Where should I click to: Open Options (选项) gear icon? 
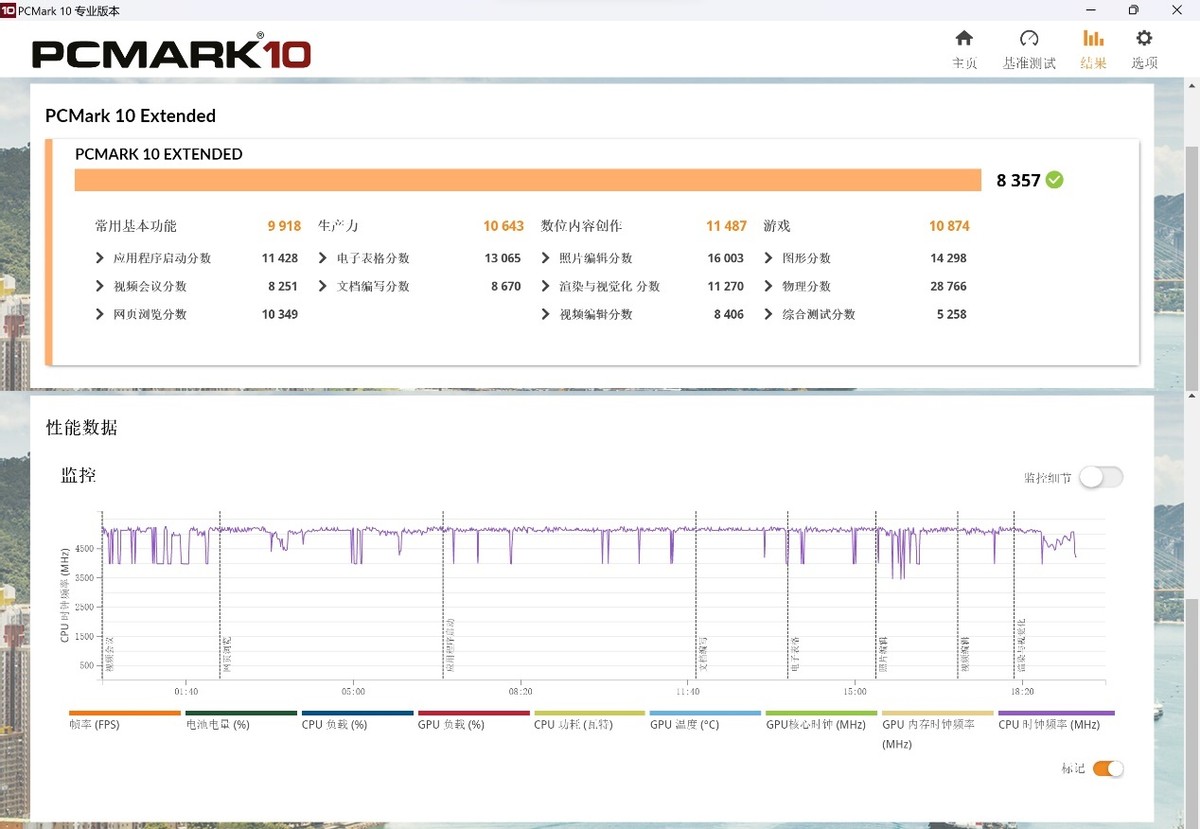click(1144, 39)
